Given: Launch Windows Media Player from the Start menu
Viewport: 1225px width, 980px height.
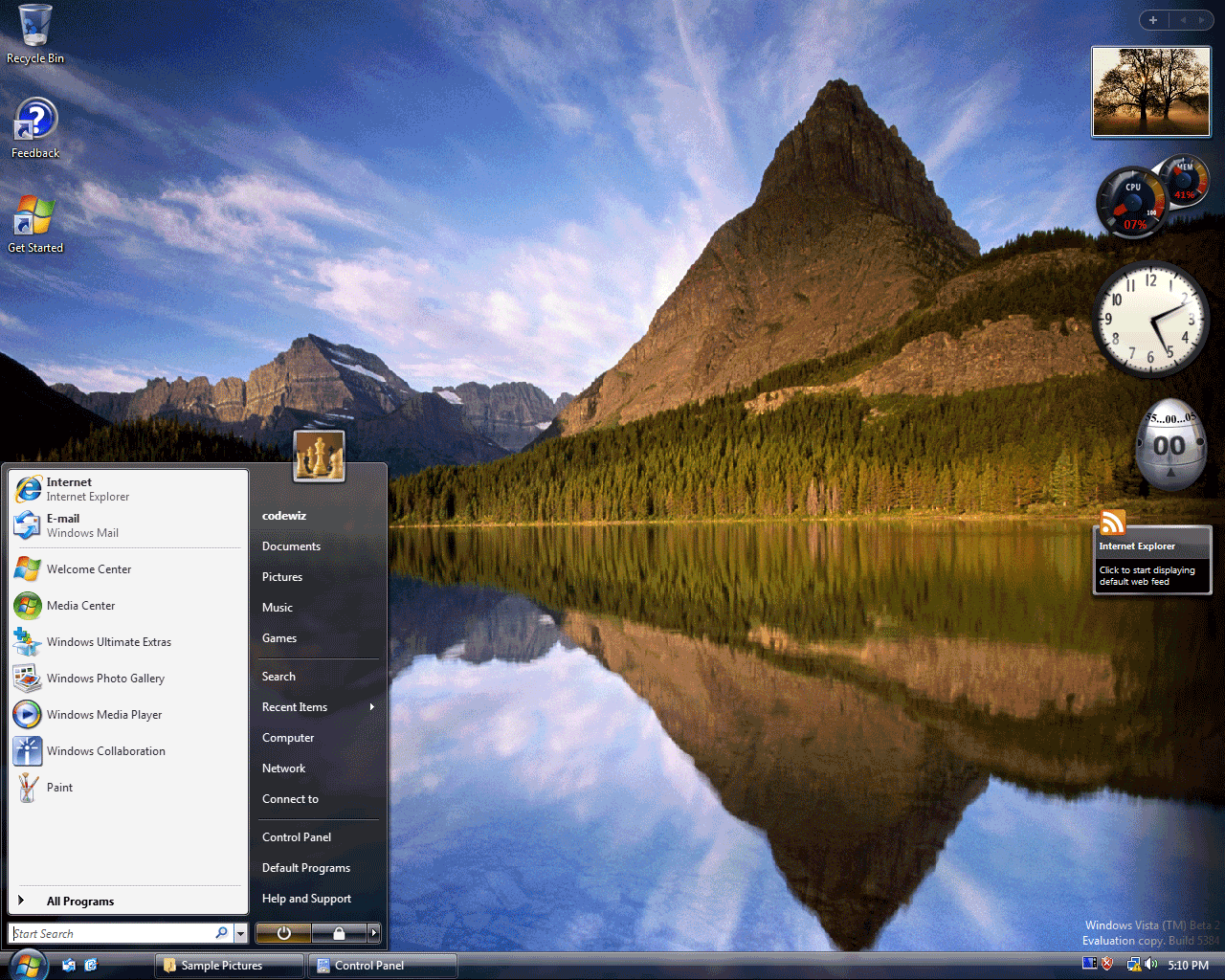Looking at the screenshot, I should tap(103, 715).
